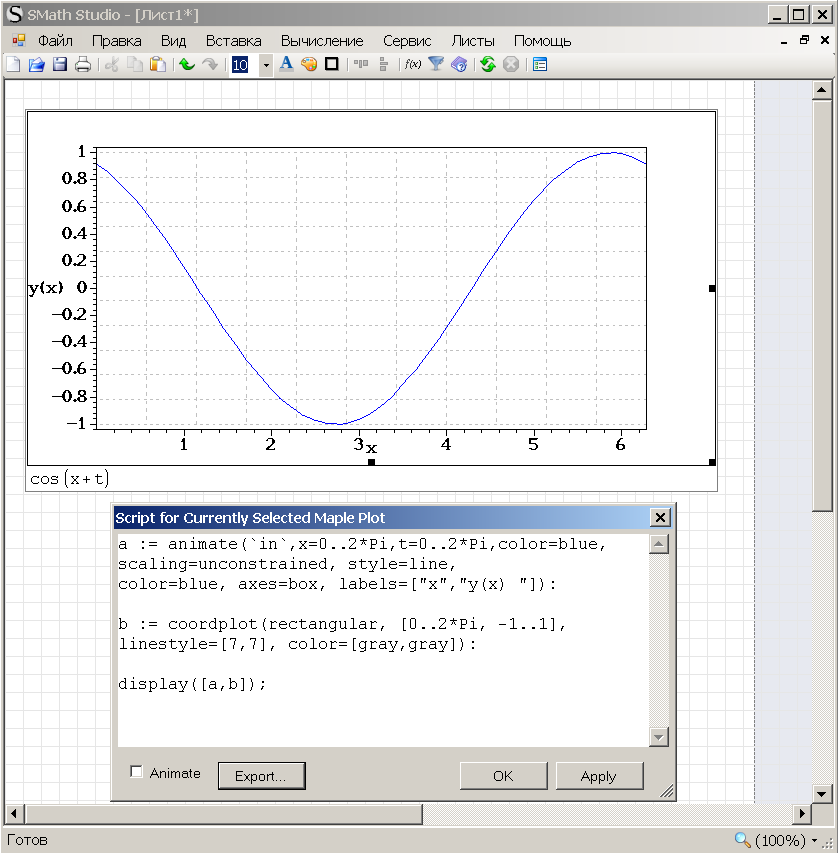Click the New document icon

pyautogui.click(x=13, y=65)
